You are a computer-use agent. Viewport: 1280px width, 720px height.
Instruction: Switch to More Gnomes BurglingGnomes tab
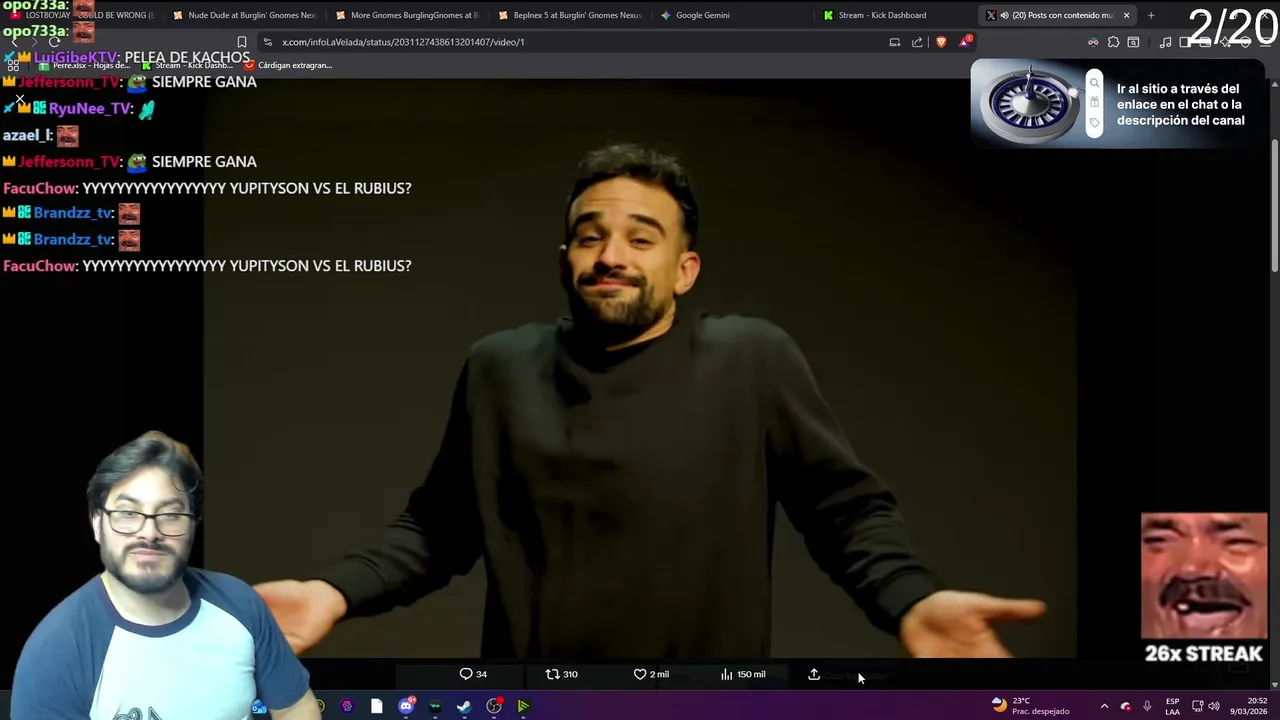[406, 15]
